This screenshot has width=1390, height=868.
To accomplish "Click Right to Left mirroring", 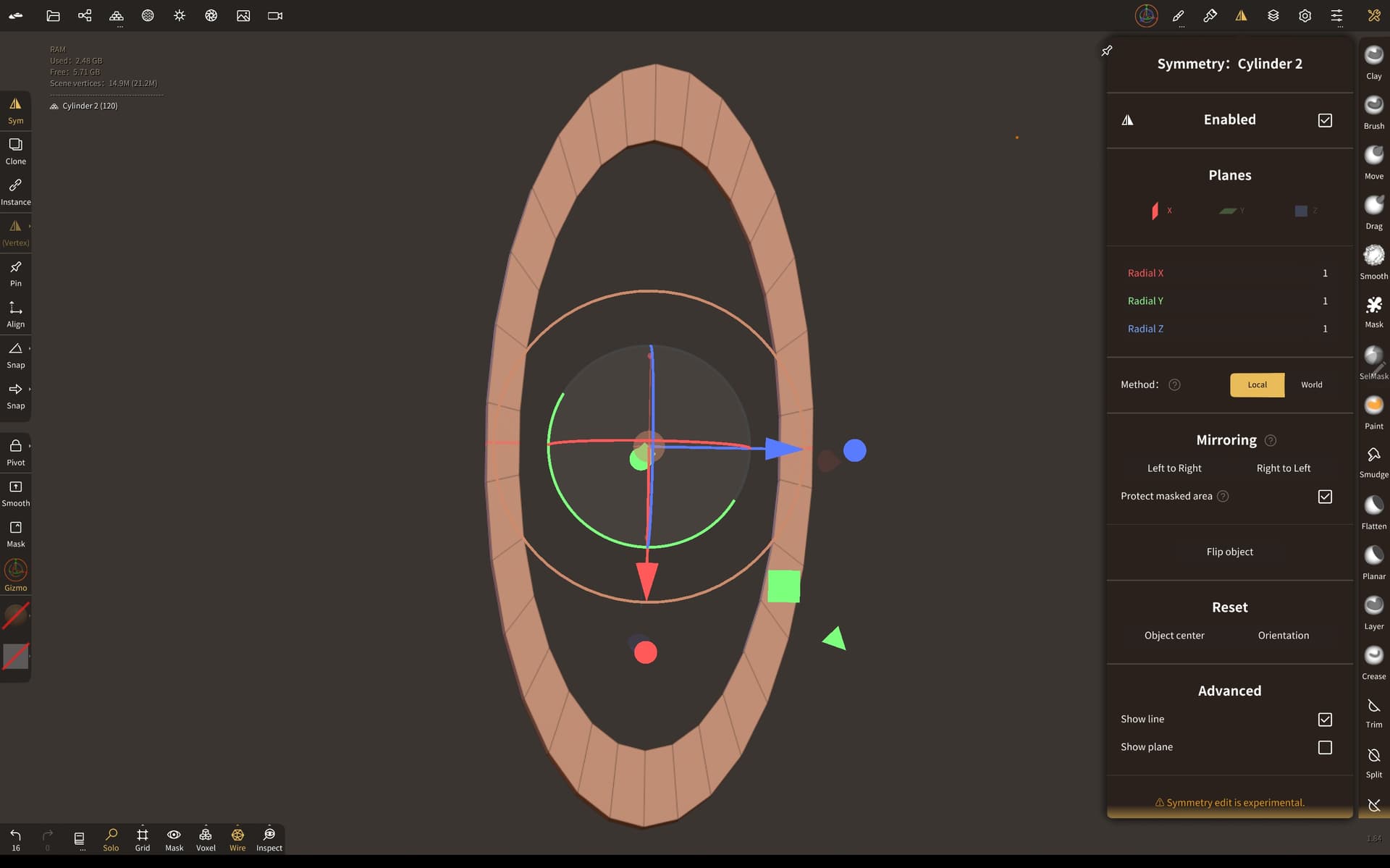I will click(x=1283, y=468).
